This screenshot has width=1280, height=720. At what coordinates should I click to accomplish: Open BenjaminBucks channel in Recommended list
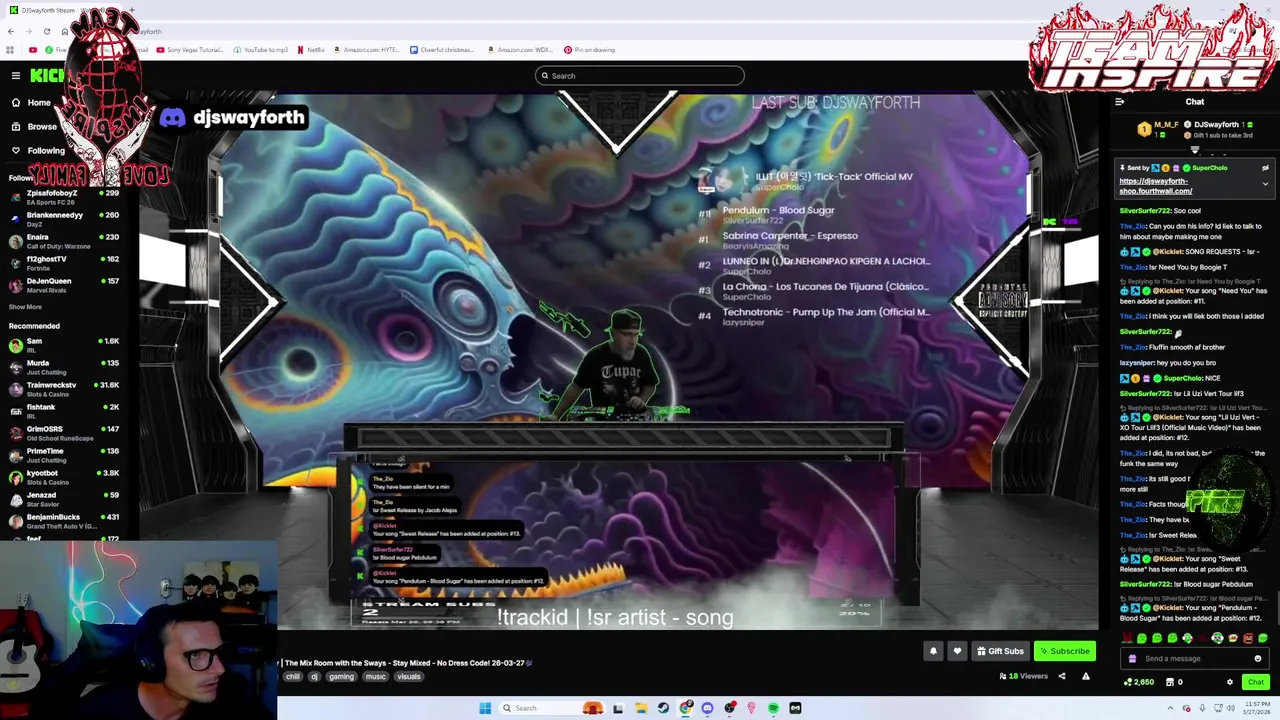(64, 521)
